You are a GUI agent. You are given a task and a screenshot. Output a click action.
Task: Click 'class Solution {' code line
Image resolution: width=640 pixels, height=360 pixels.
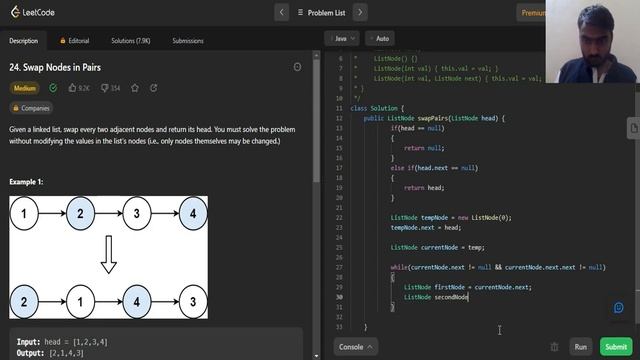(377, 108)
